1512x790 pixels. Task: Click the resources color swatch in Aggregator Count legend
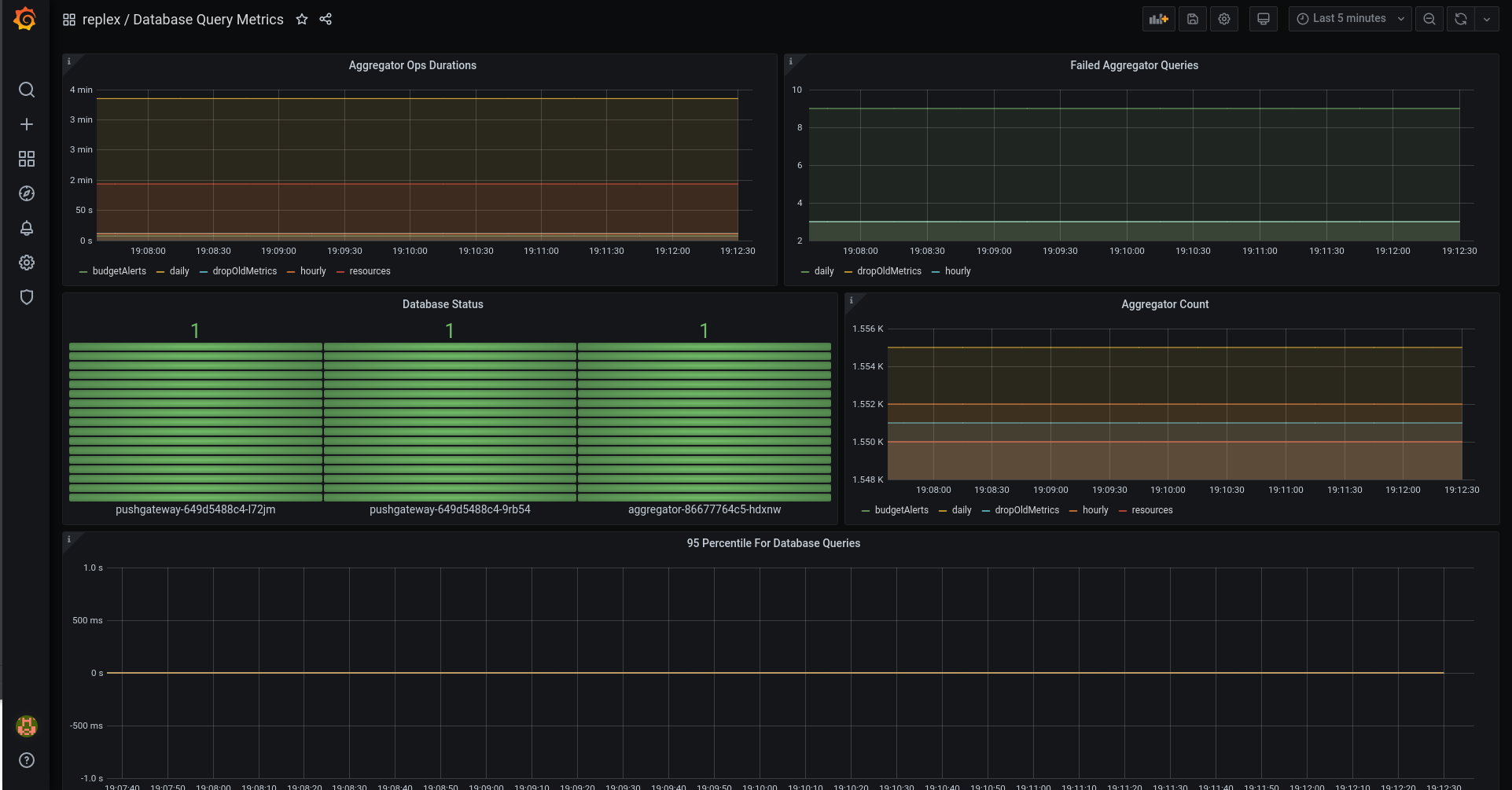1123,511
